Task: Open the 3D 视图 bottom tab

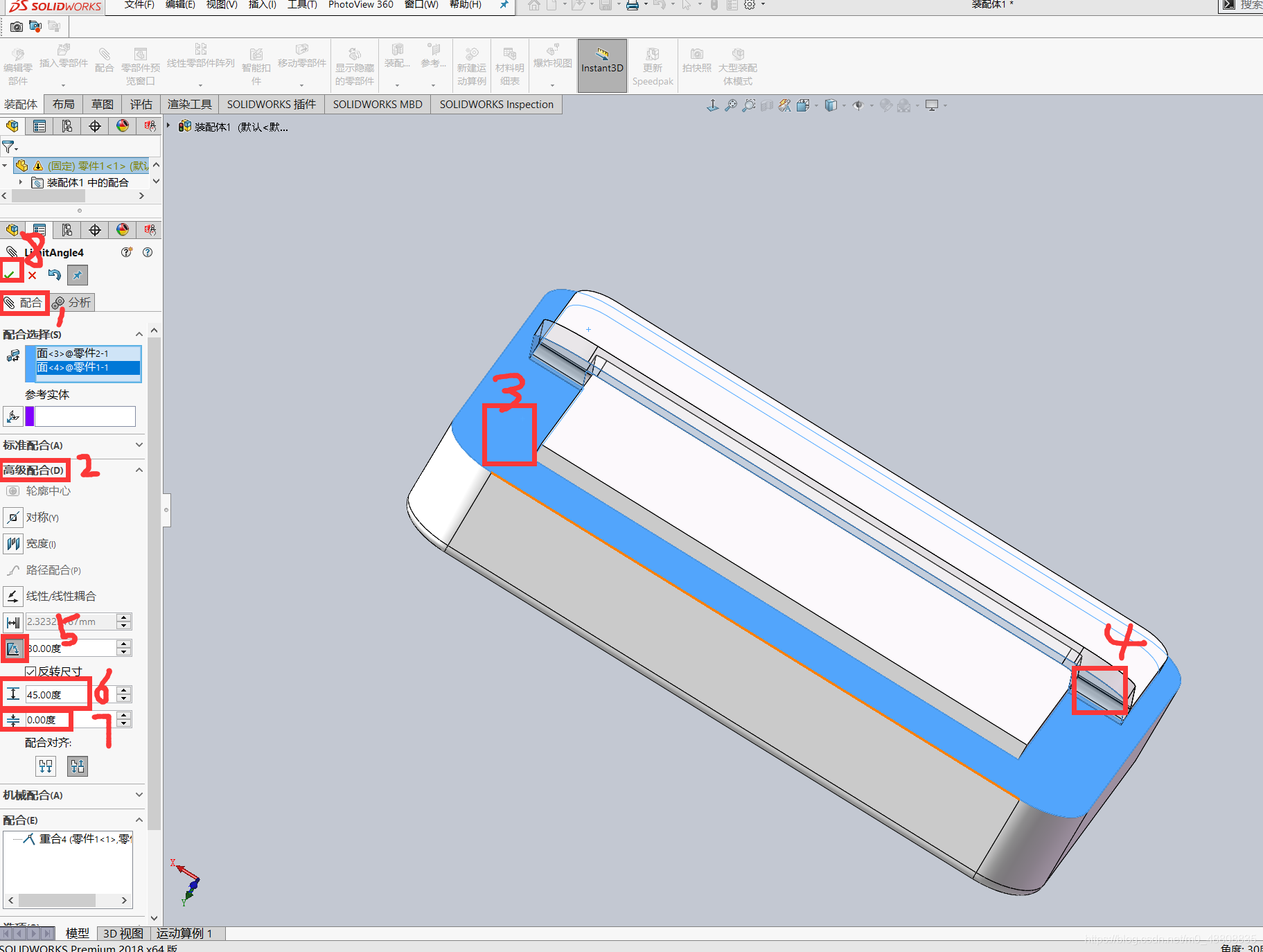Action: [x=123, y=933]
